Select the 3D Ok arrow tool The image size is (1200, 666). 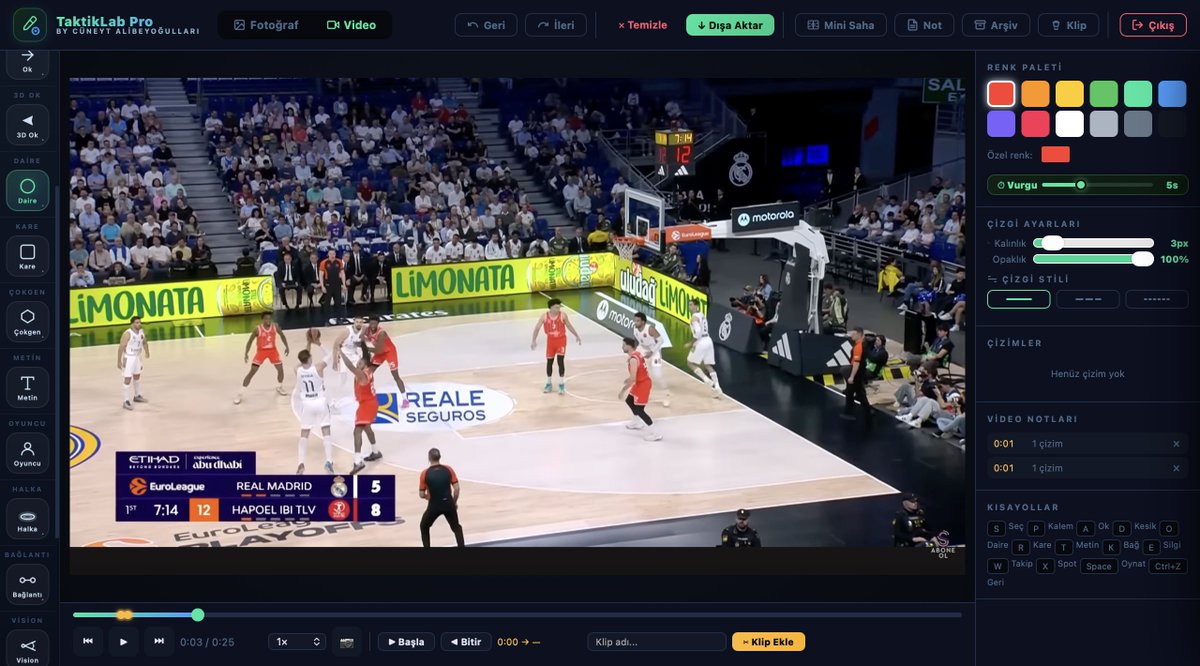click(27, 125)
